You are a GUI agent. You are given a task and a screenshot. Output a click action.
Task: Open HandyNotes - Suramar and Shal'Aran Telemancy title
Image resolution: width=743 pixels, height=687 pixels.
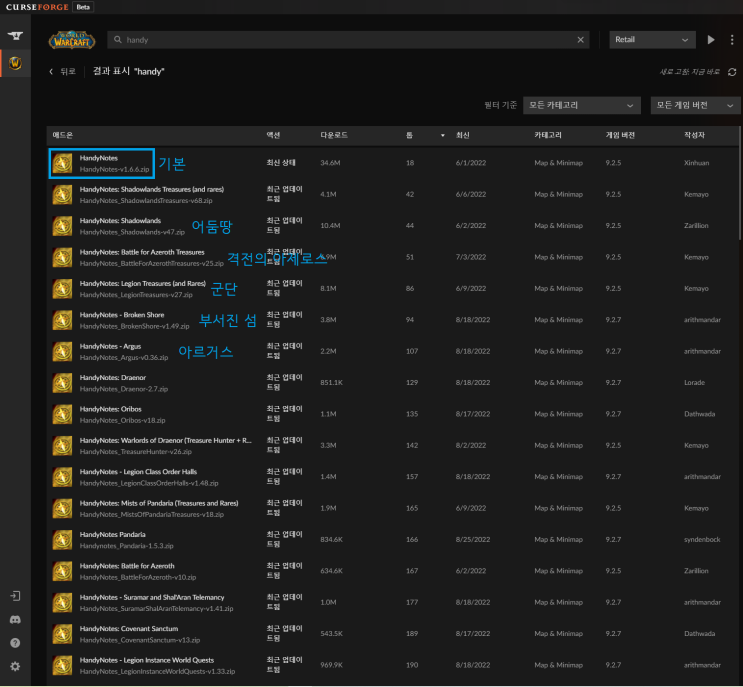tap(152, 597)
